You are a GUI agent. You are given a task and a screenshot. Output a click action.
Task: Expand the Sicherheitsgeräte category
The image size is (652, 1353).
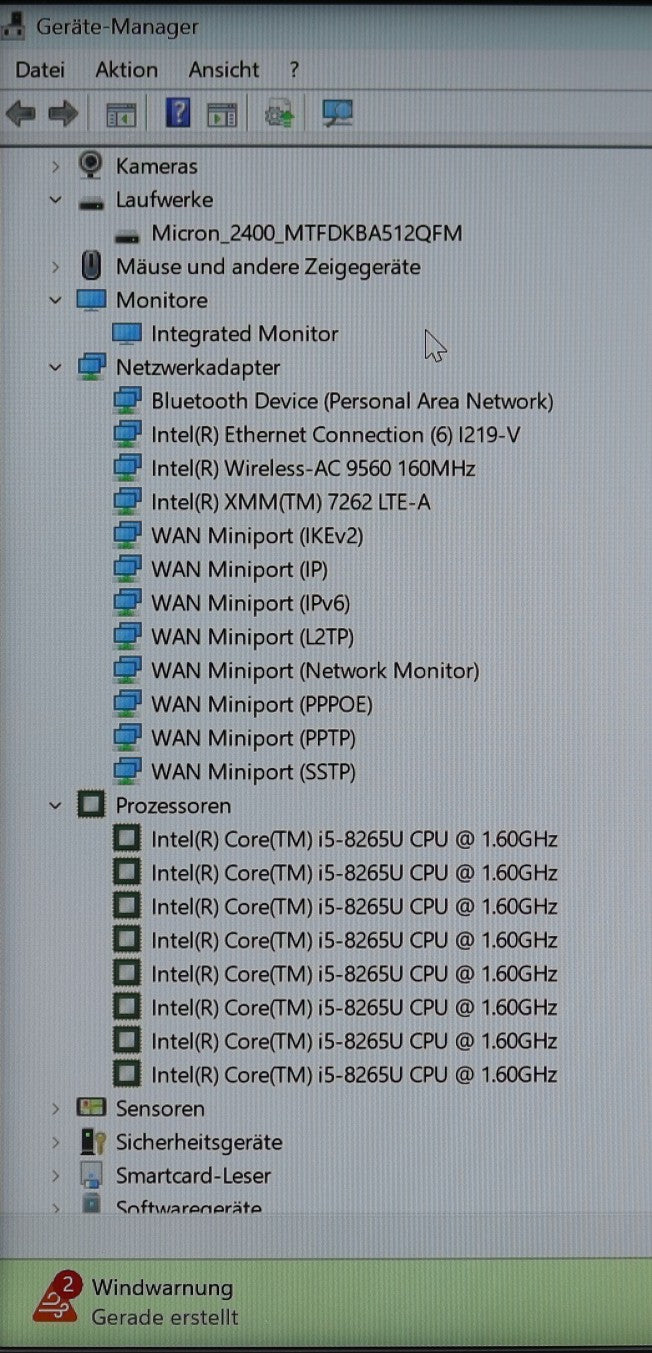[x=56, y=1142]
